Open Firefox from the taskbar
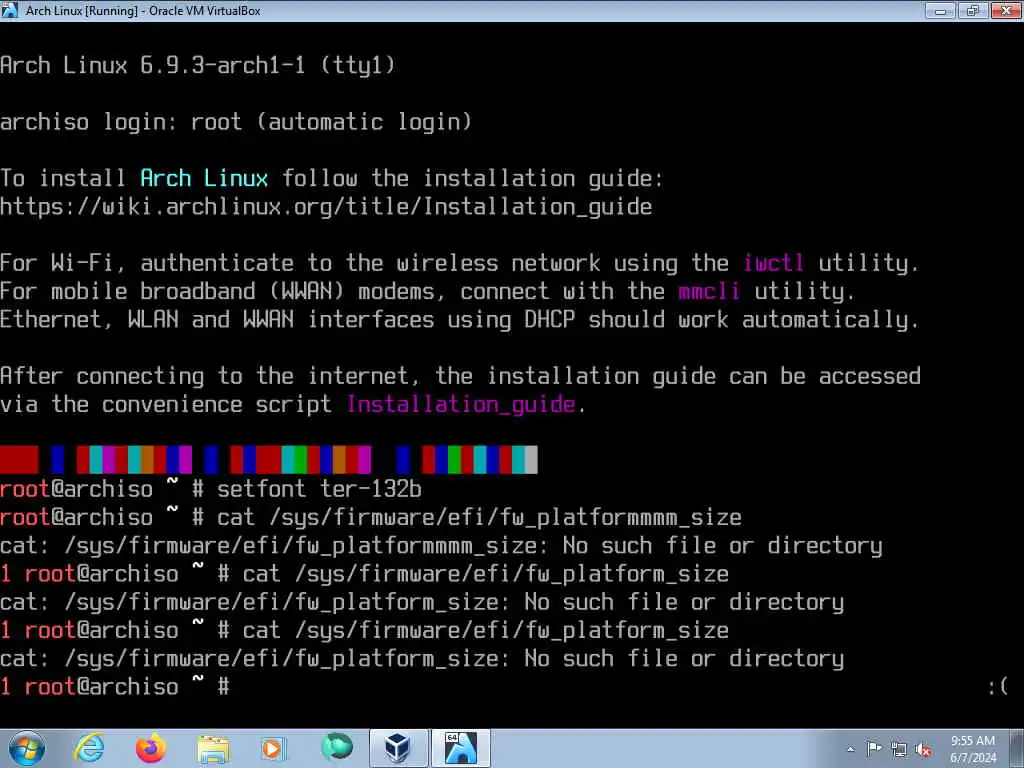Screen dimensions: 1024x768 tap(151, 748)
